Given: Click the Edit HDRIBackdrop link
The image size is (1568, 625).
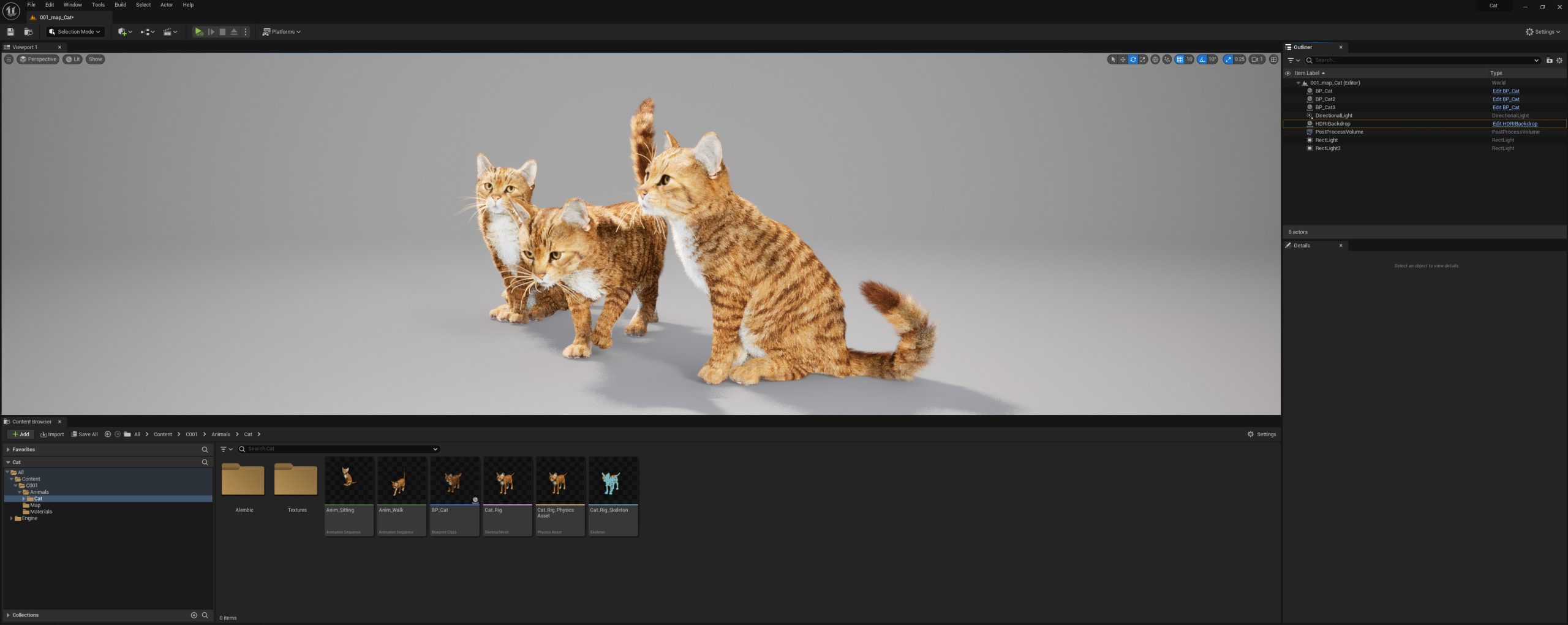Looking at the screenshot, I should pyautogui.click(x=1515, y=124).
